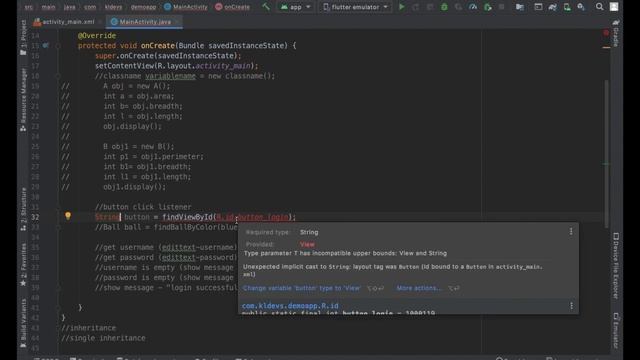Click Sync Project with Gradle Files icon

[x=552, y=7]
